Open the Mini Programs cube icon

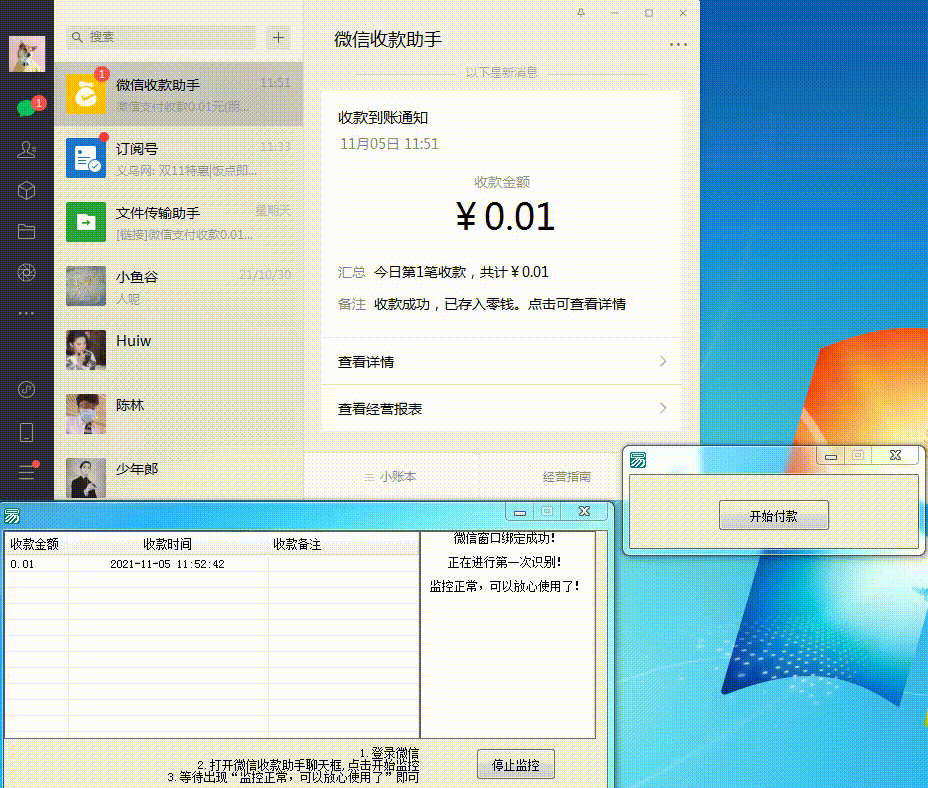[27, 190]
